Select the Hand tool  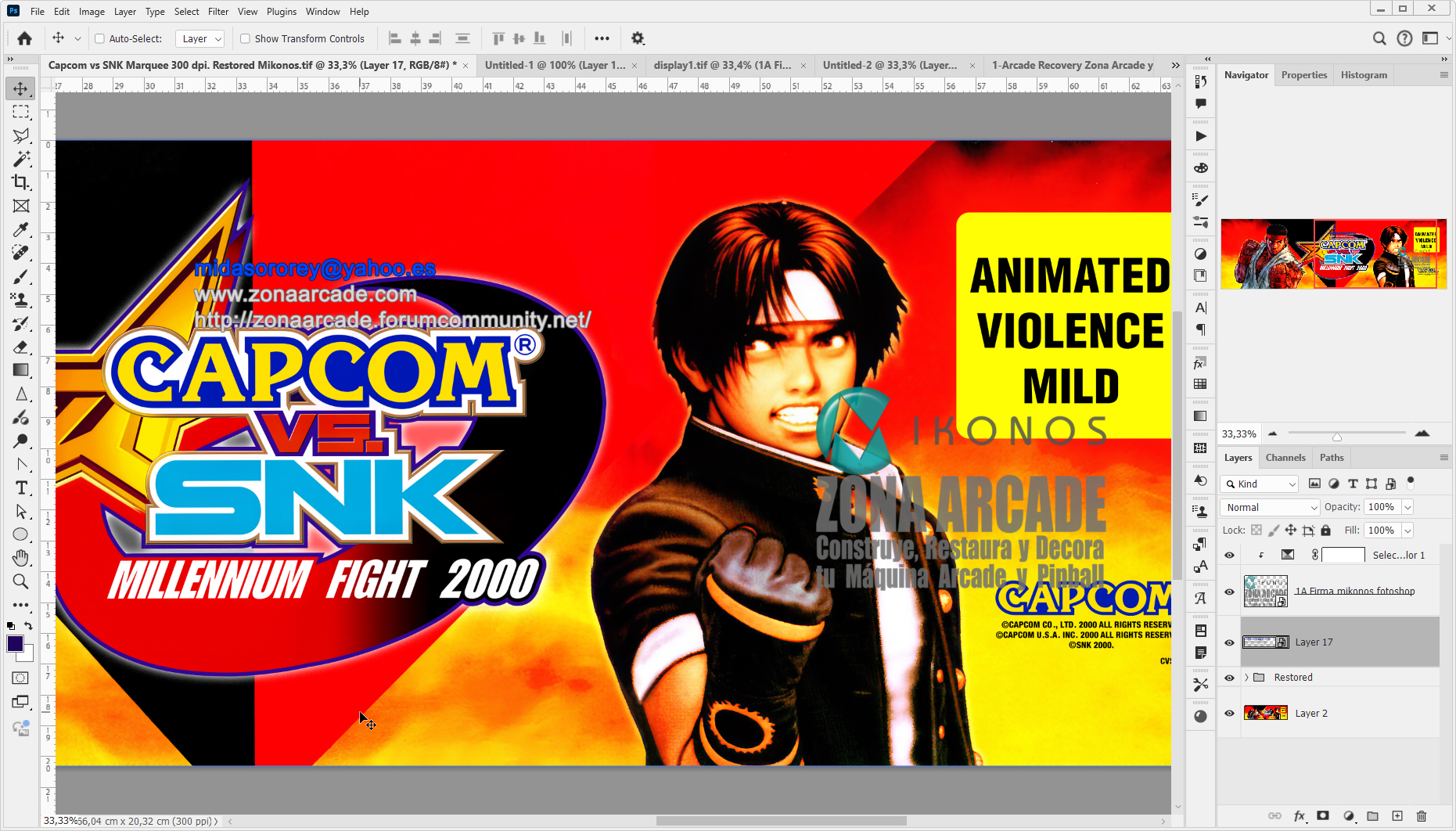coord(21,558)
